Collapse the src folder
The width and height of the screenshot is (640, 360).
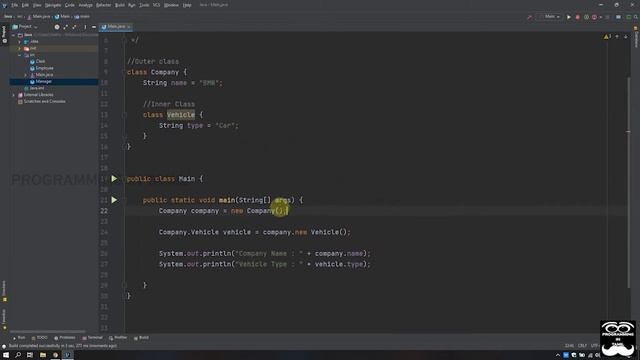20,55
